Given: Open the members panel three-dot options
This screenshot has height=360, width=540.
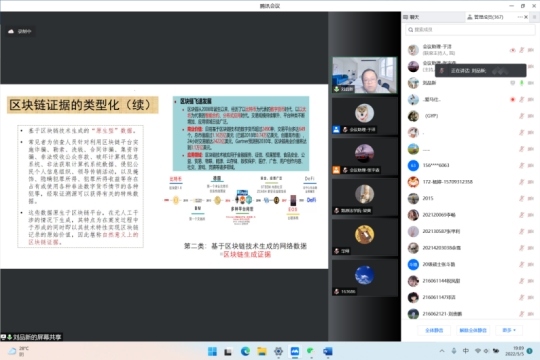Looking at the screenshot, I should (x=520, y=17).
